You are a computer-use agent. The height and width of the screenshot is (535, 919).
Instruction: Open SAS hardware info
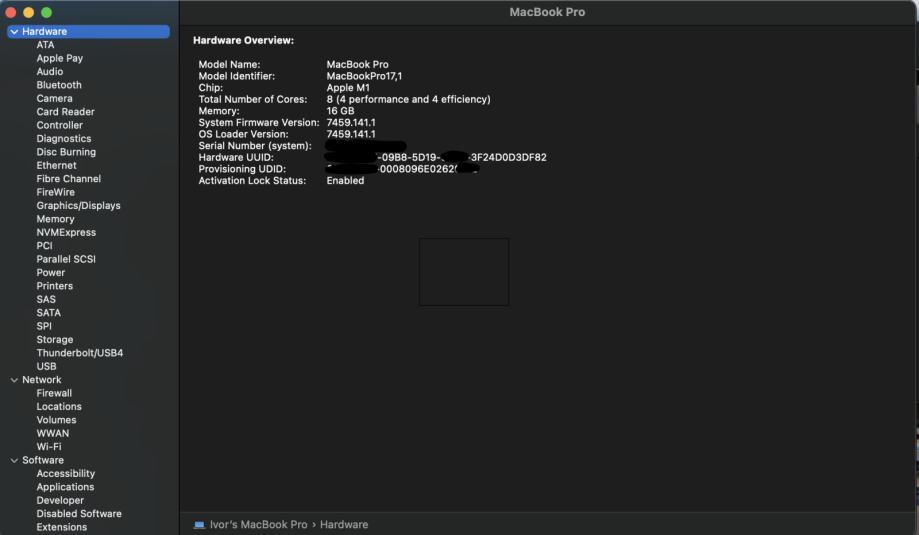46,299
